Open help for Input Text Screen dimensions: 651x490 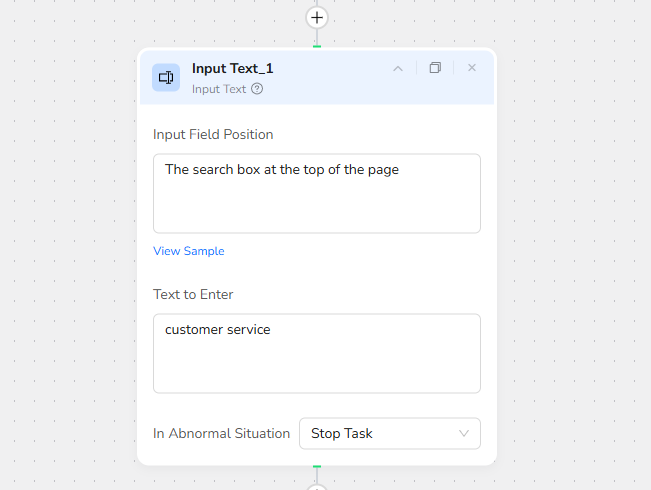[257, 89]
